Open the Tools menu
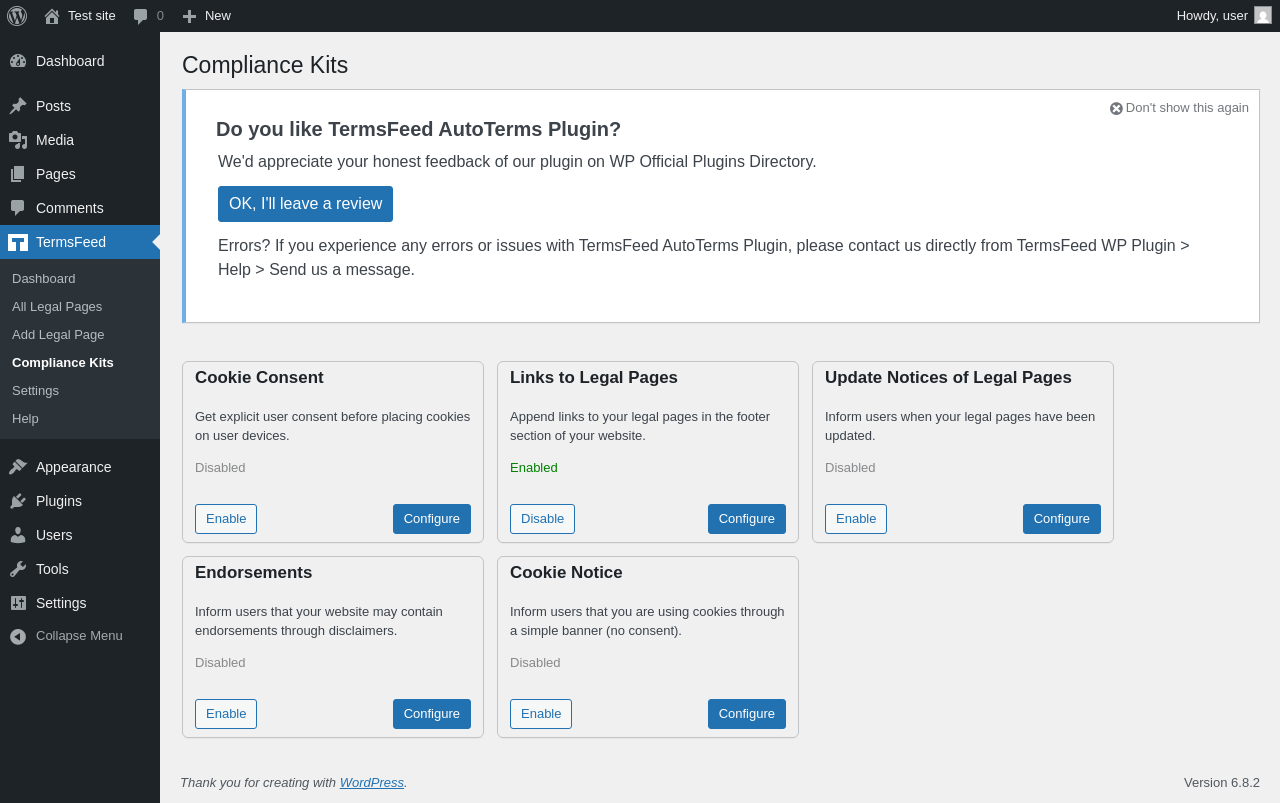1280x803 pixels. point(80,569)
